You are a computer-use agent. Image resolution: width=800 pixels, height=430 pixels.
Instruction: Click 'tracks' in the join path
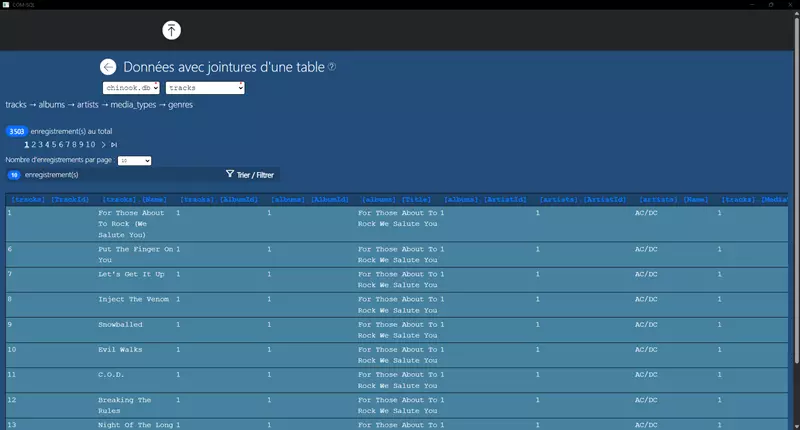click(x=16, y=105)
